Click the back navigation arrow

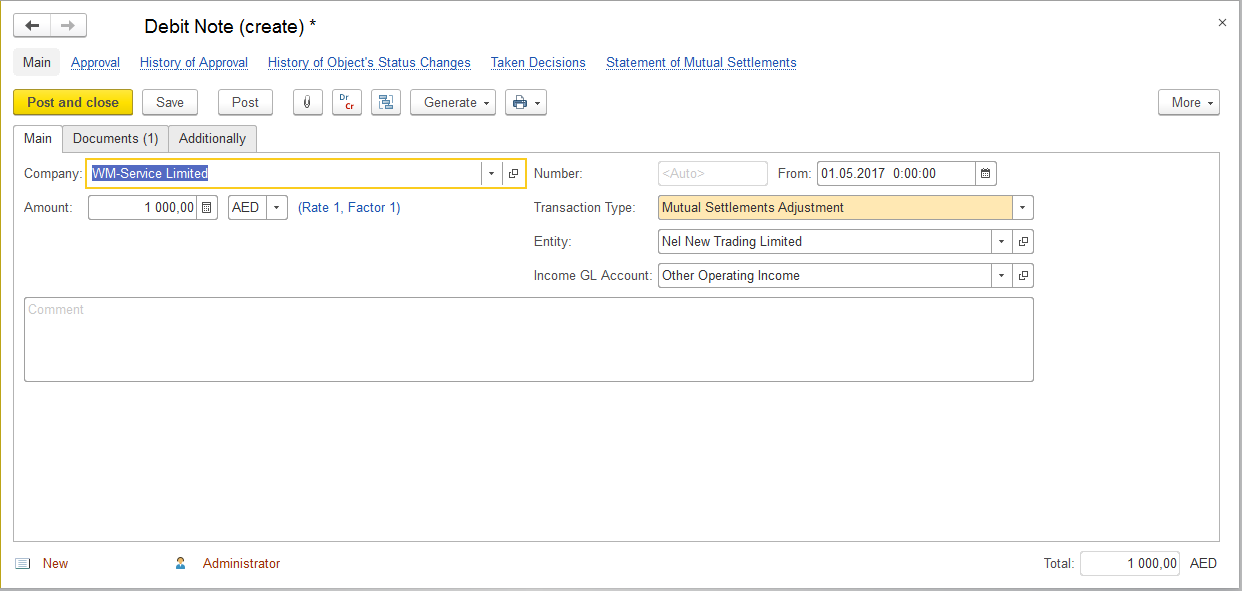(x=32, y=26)
